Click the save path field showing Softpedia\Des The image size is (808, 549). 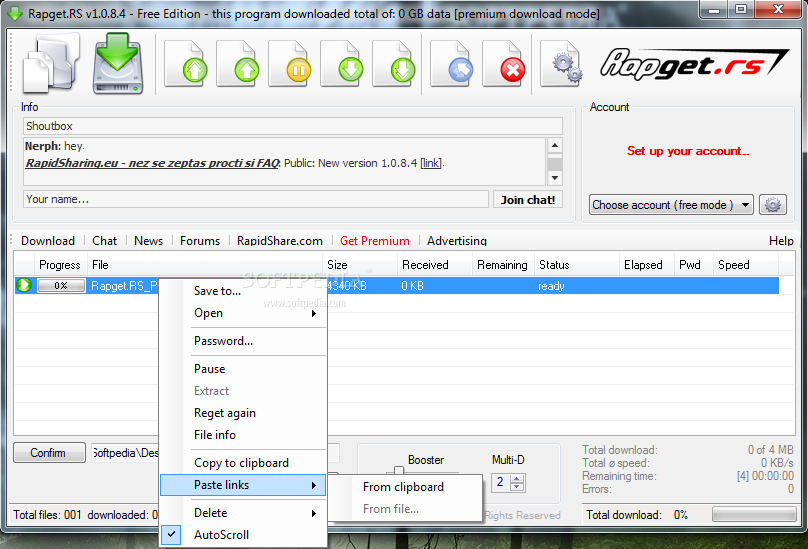[125, 453]
